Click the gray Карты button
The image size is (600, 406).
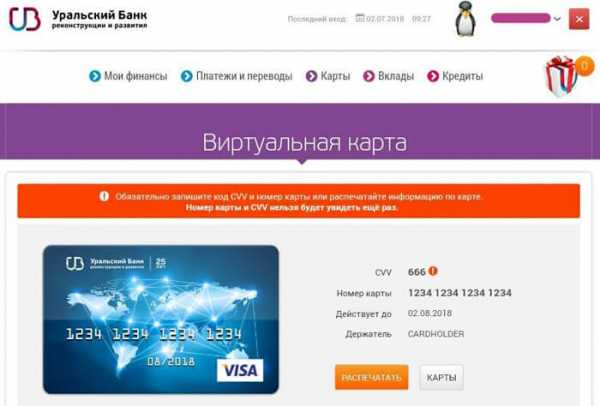click(x=441, y=377)
